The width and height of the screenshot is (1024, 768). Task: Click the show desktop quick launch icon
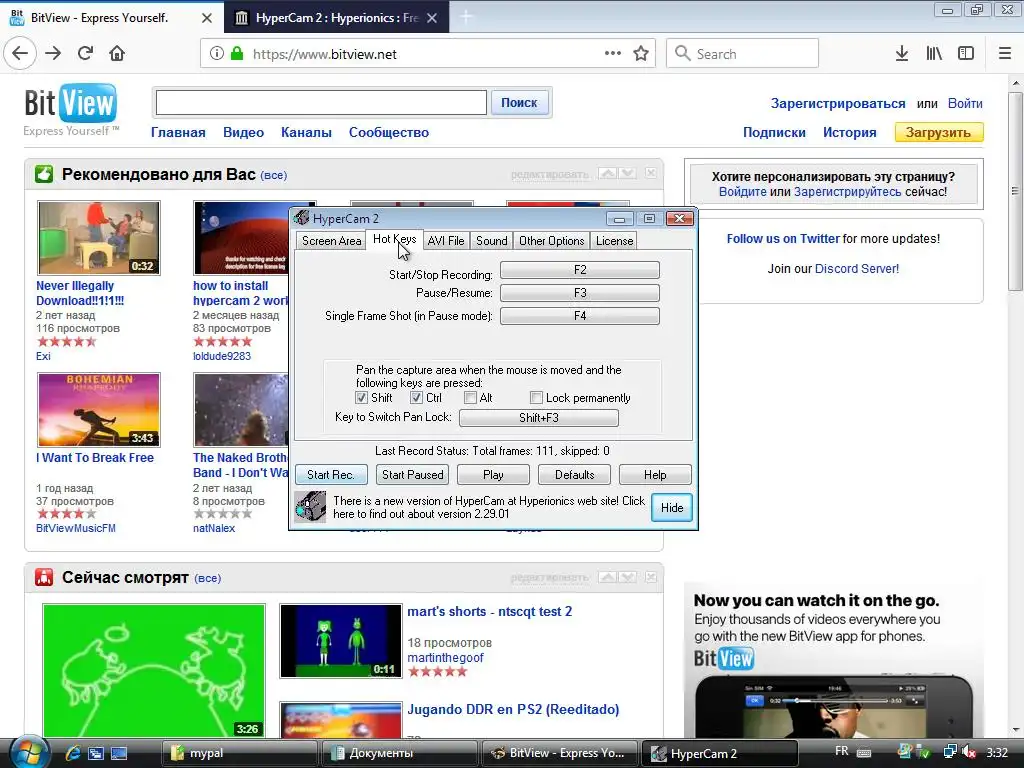[x=119, y=753]
